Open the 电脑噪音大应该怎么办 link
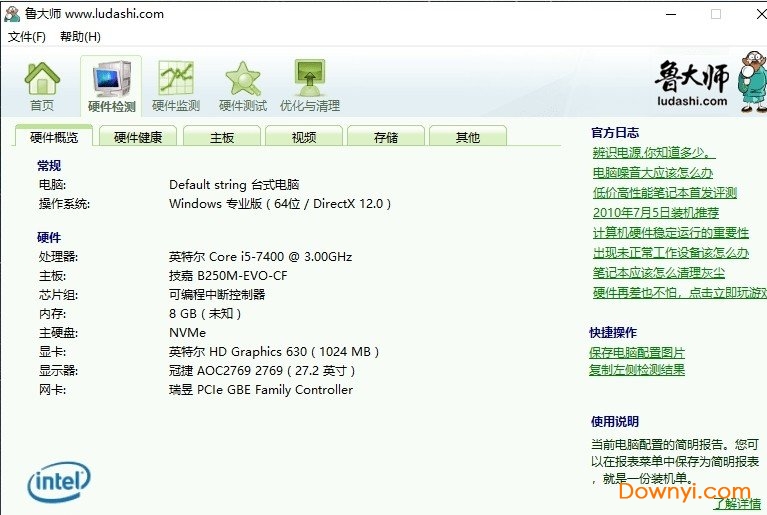 [653, 173]
